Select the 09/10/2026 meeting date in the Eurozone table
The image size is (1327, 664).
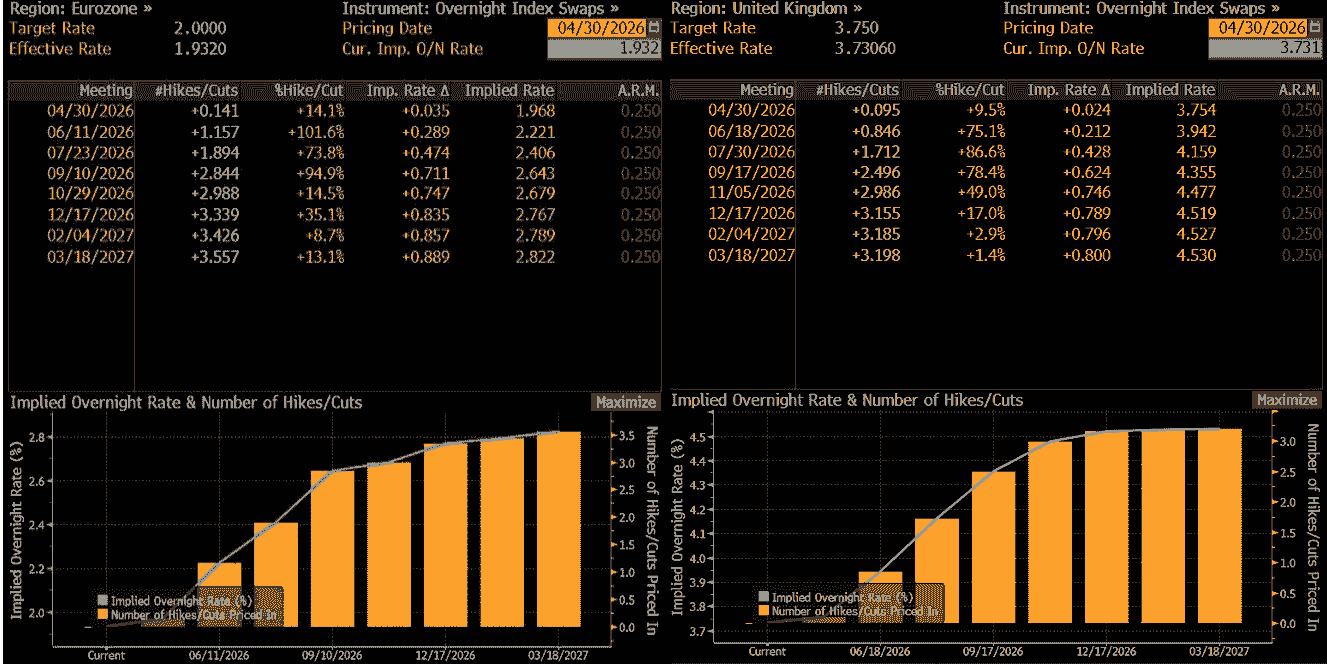(x=90, y=173)
